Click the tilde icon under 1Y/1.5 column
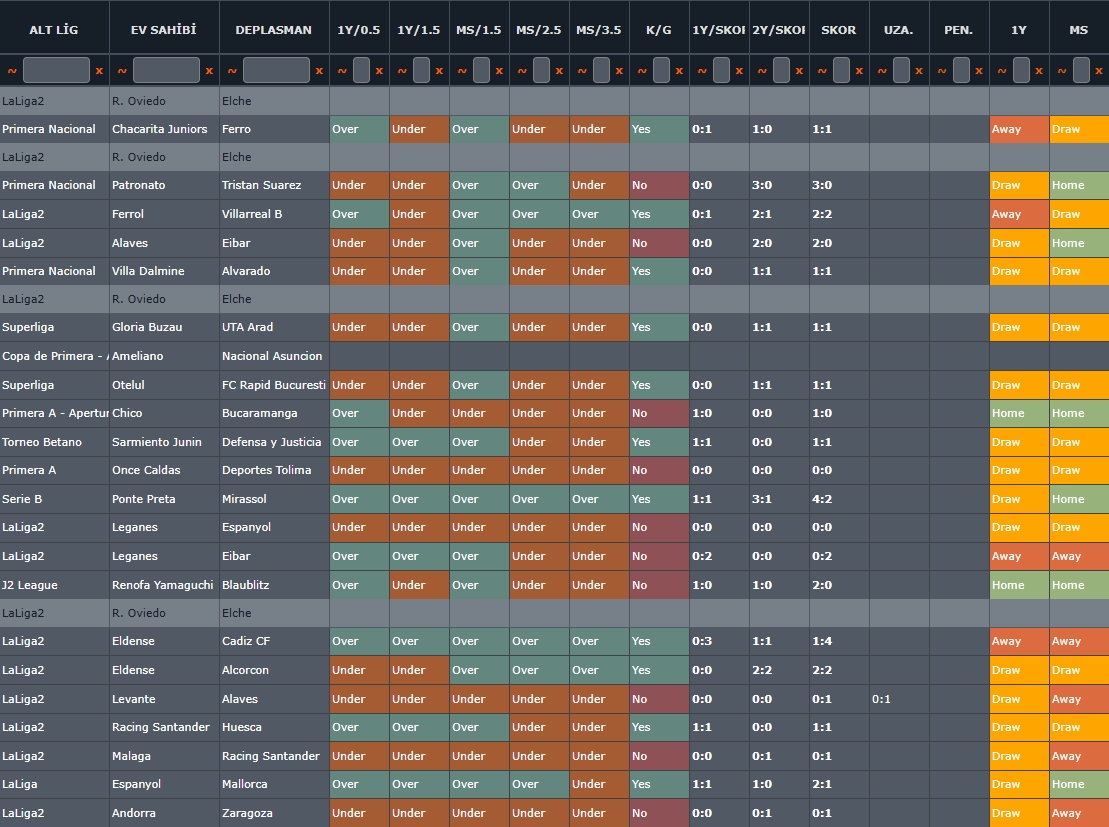Image resolution: width=1109 pixels, height=827 pixels. point(402,71)
